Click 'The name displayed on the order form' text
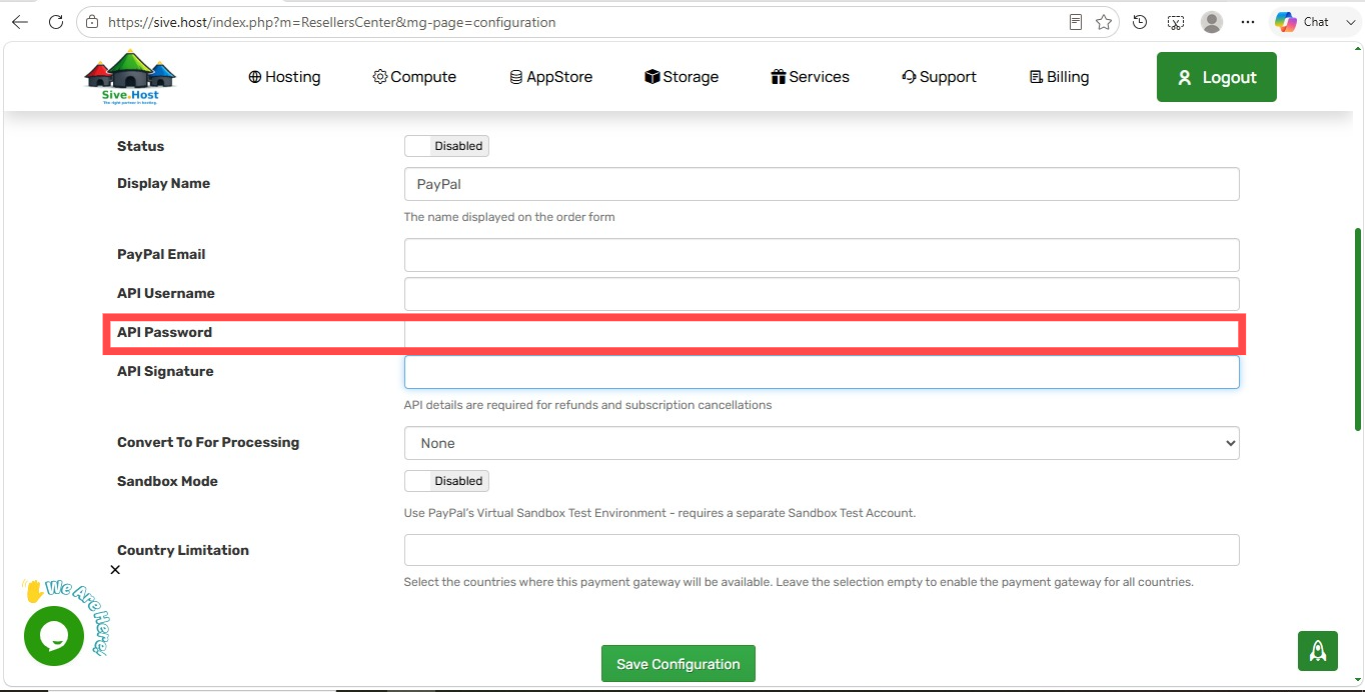The width and height of the screenshot is (1365, 692). (509, 217)
